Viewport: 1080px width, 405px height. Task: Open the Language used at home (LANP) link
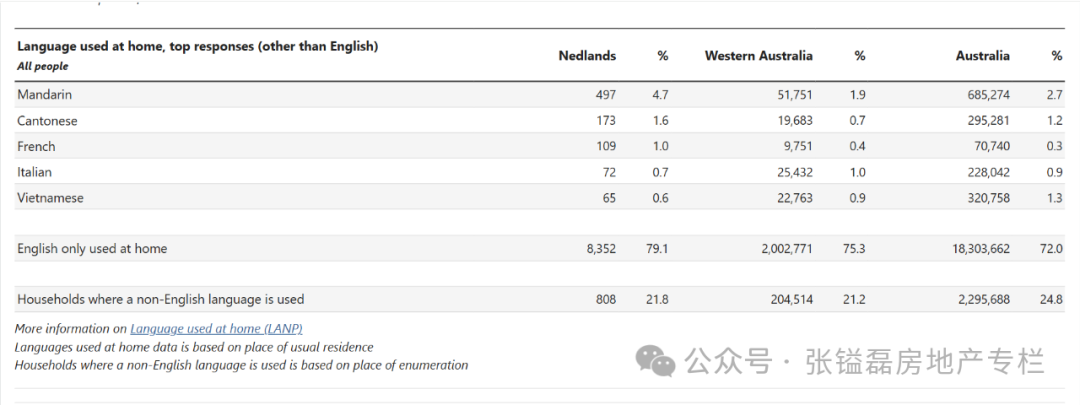tap(216, 329)
